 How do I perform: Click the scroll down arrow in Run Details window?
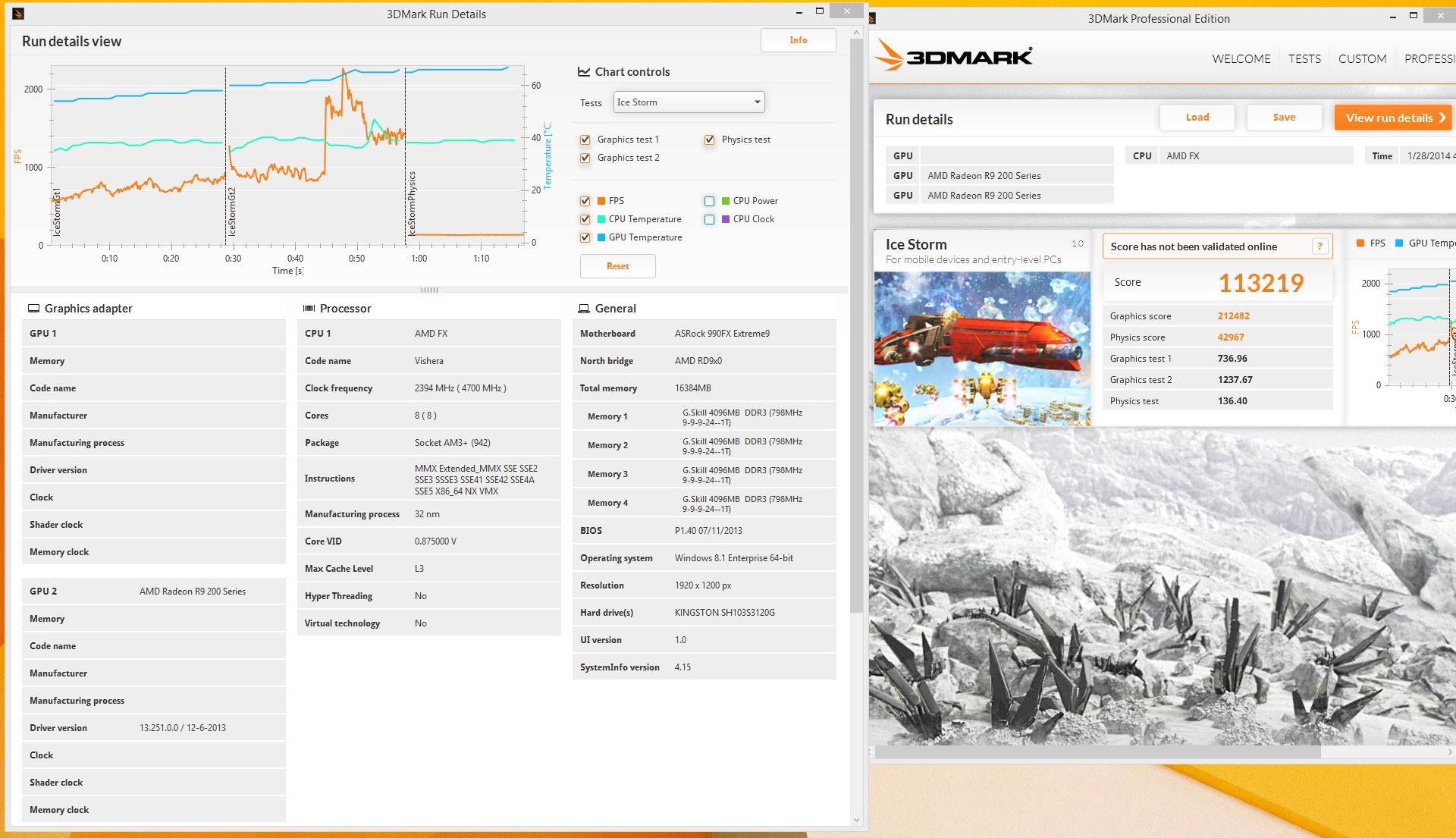pos(856,819)
